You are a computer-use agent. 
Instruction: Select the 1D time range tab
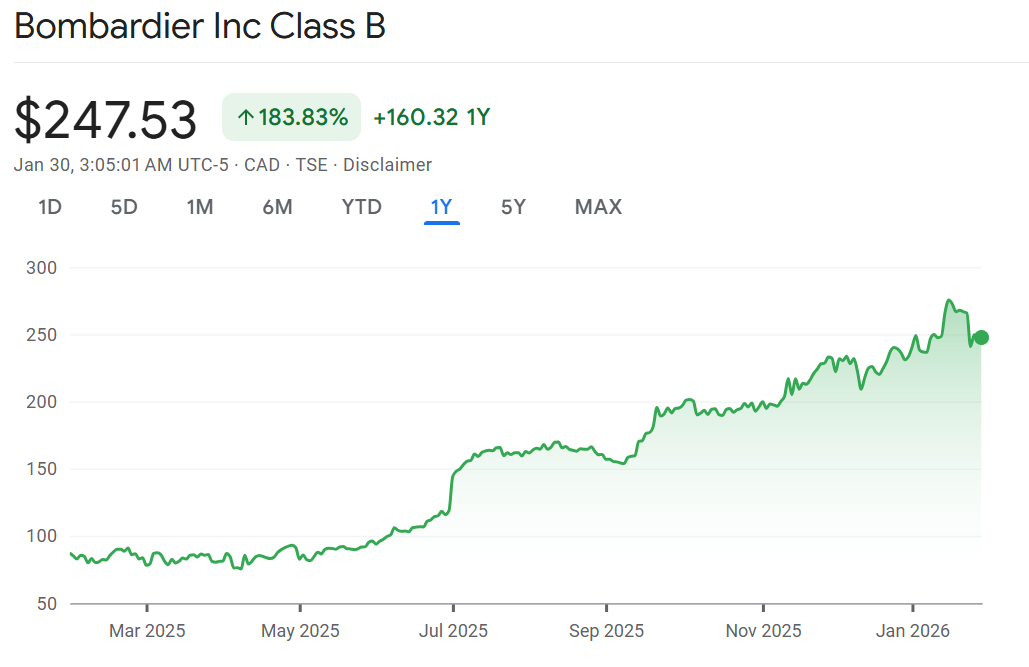[50, 207]
